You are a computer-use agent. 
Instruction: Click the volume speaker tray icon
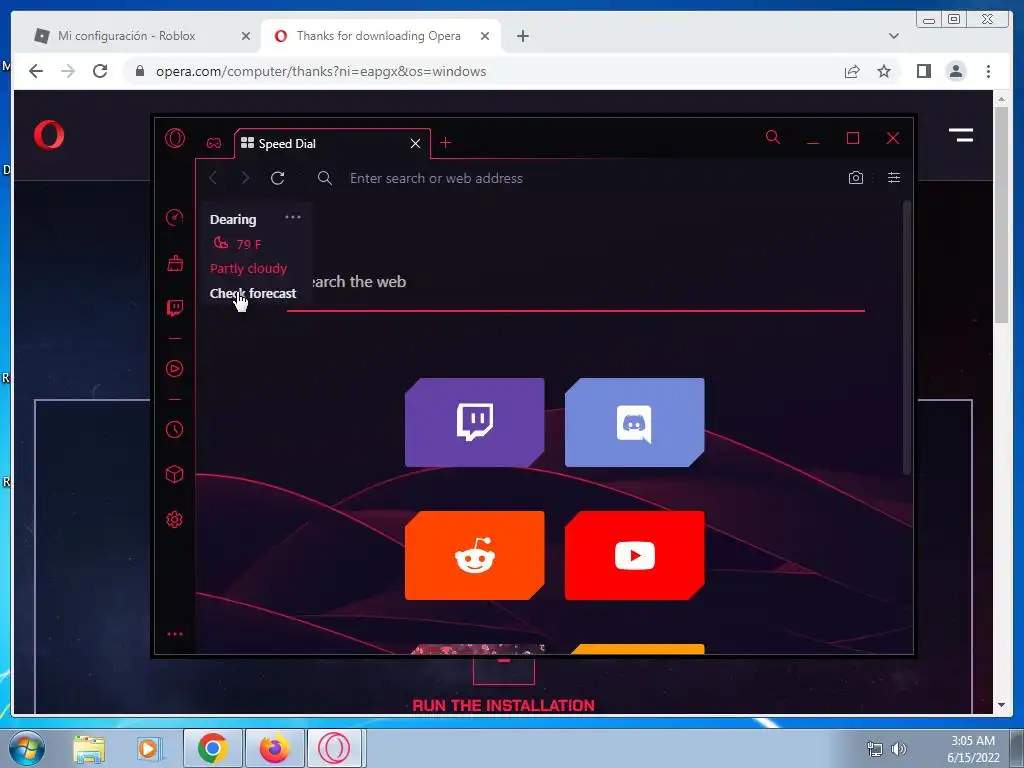tap(899, 749)
